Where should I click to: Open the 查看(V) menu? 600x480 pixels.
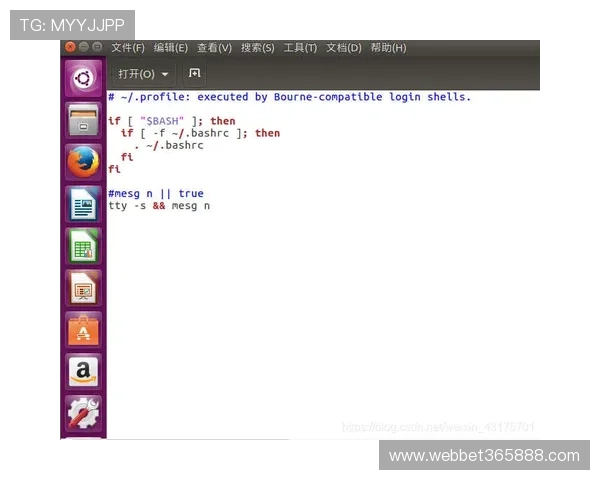(x=214, y=47)
